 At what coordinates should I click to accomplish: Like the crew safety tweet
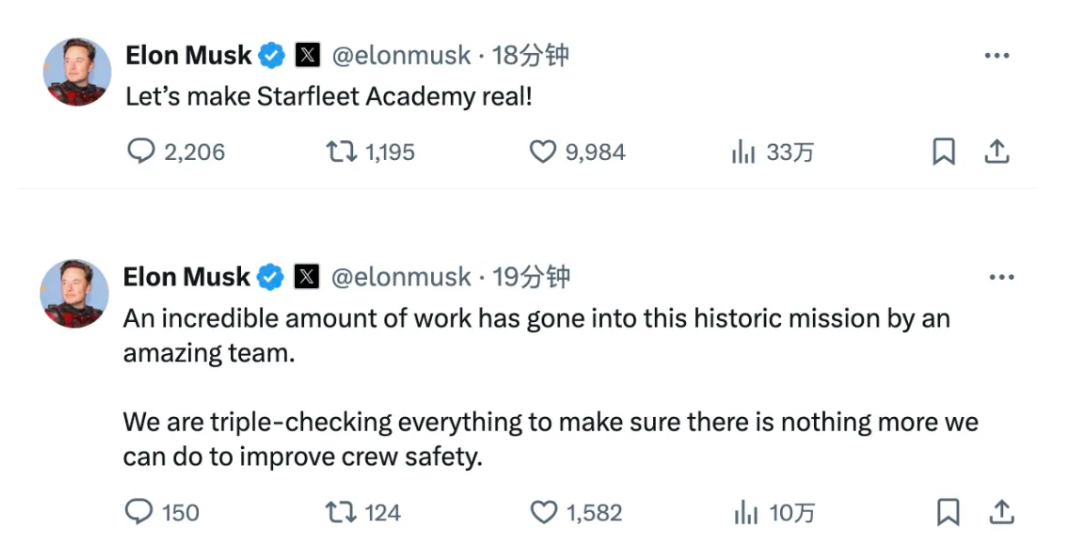click(543, 513)
